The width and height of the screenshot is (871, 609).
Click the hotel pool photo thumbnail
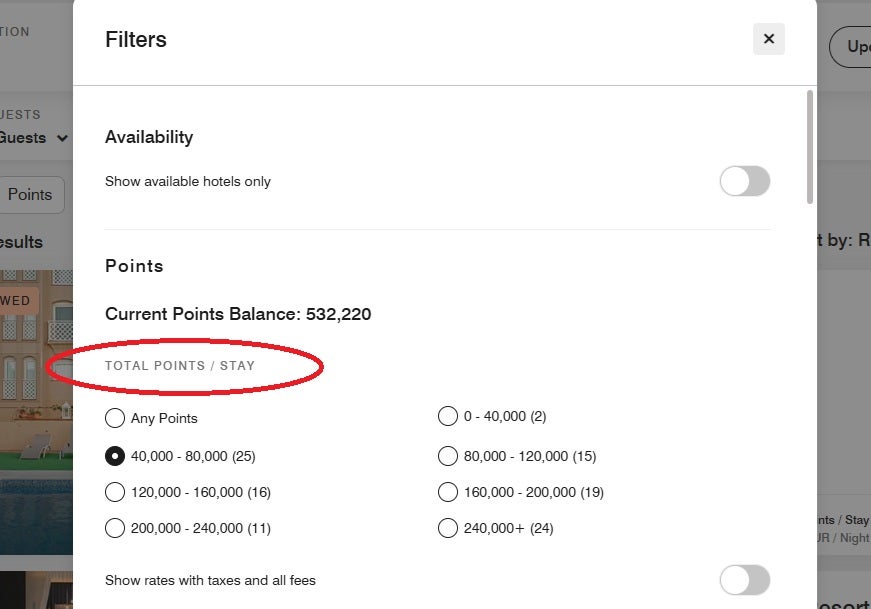[36, 412]
